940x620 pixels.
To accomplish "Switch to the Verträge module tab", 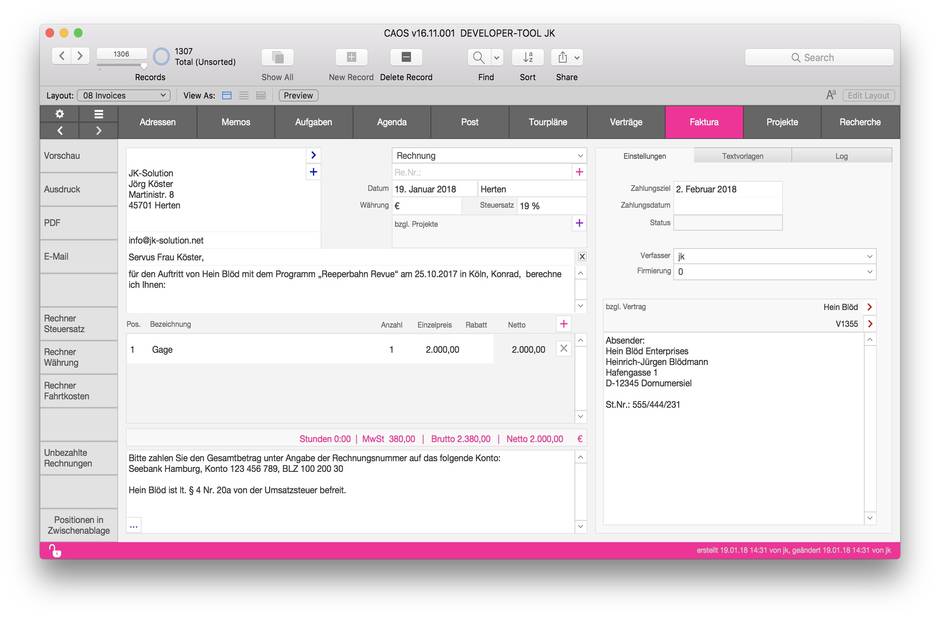I will coord(626,122).
